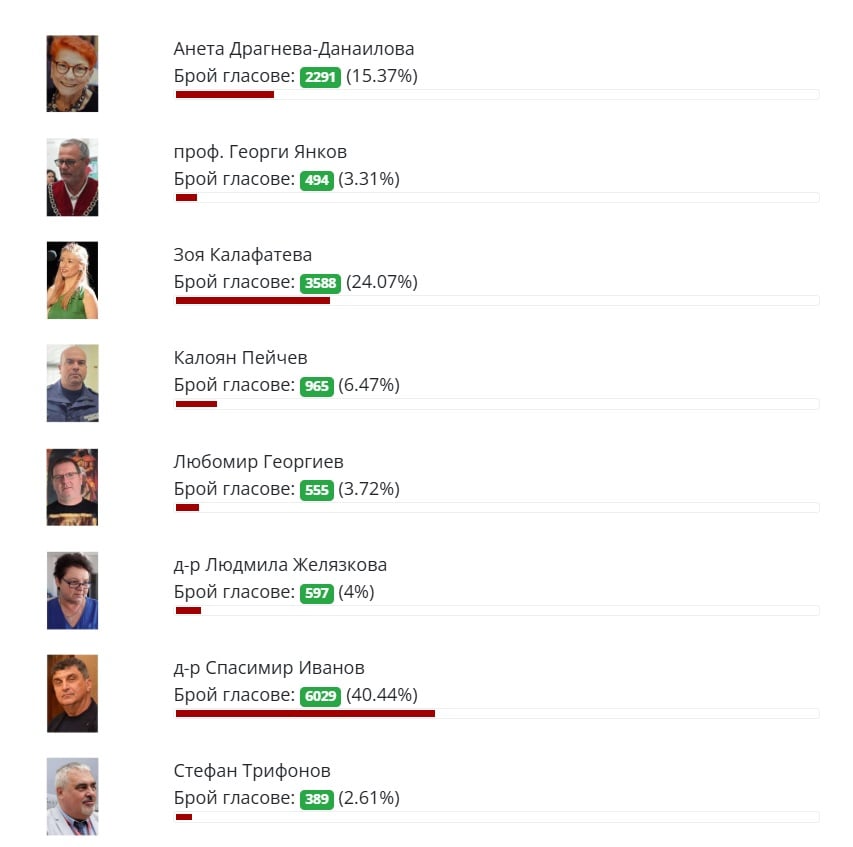Click the name Калоян Пейчев
The width and height of the screenshot is (853, 847).
pos(240,358)
